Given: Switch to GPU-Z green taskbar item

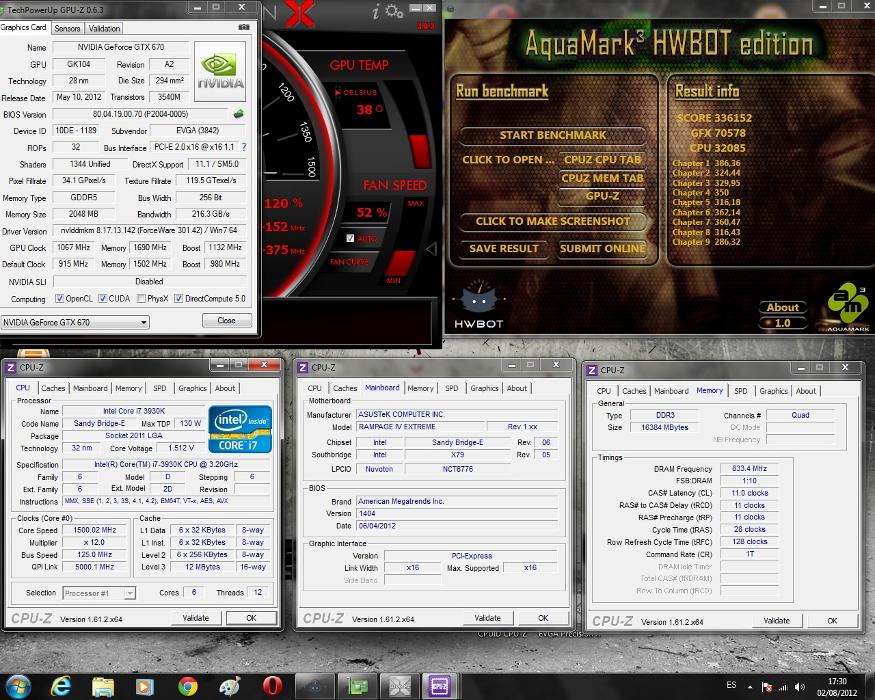Looking at the screenshot, I should coord(357,686).
